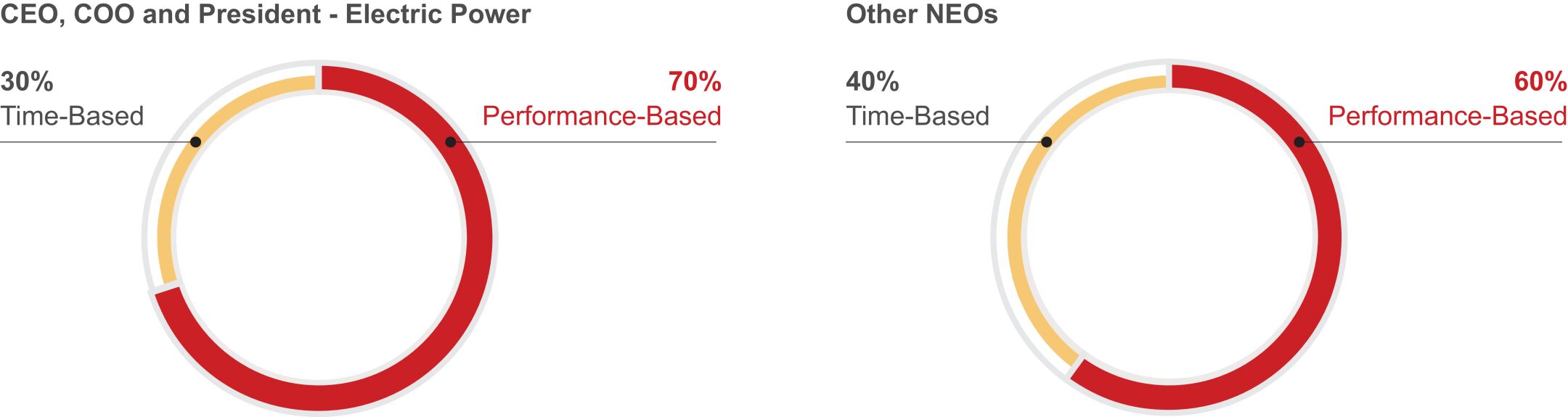Click the black marker dot on the left chart's yellow arc
The image size is (1568, 417).
(195, 142)
